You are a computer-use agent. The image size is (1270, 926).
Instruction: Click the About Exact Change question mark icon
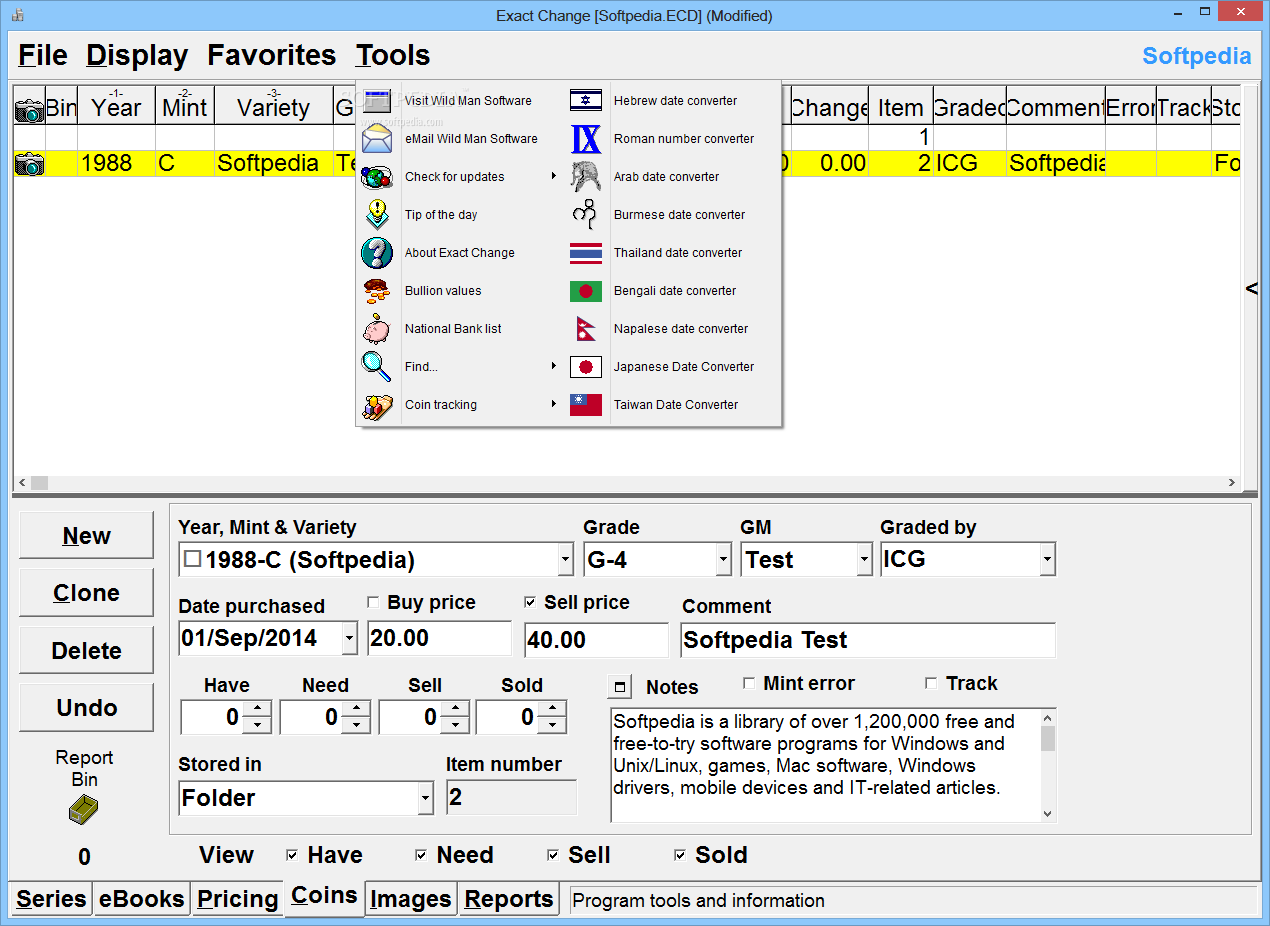377,253
